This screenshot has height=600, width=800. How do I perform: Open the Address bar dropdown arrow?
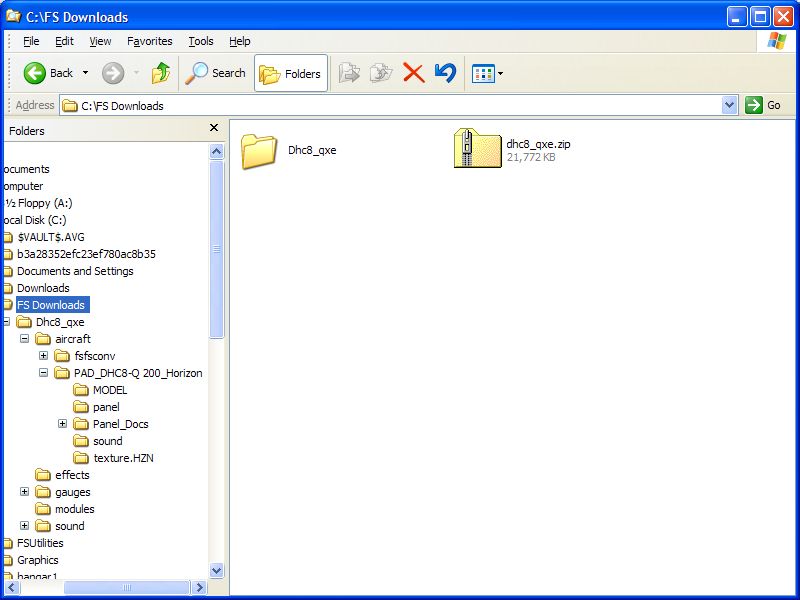point(729,105)
